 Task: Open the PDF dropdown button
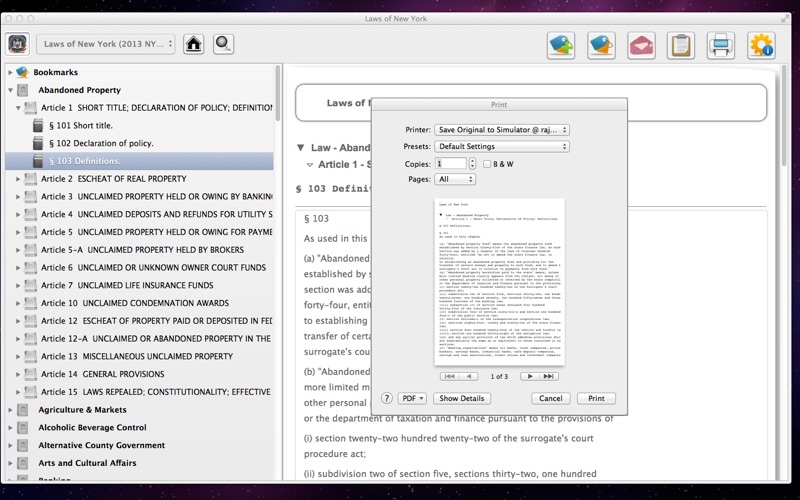412,398
